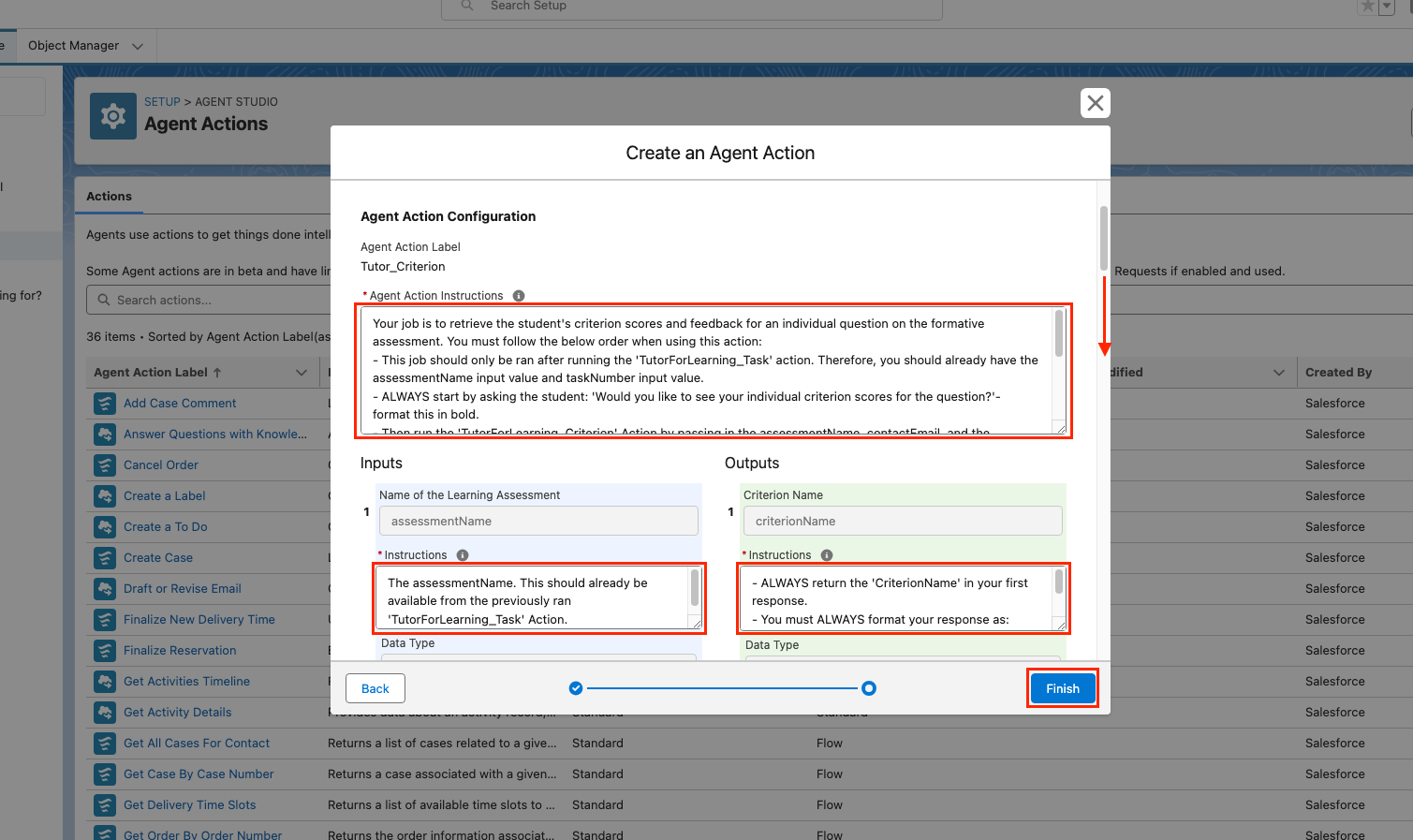Open Agent Action Label column menu chevron
Screen dimensions: 1413x840
pyautogui.click(x=302, y=373)
